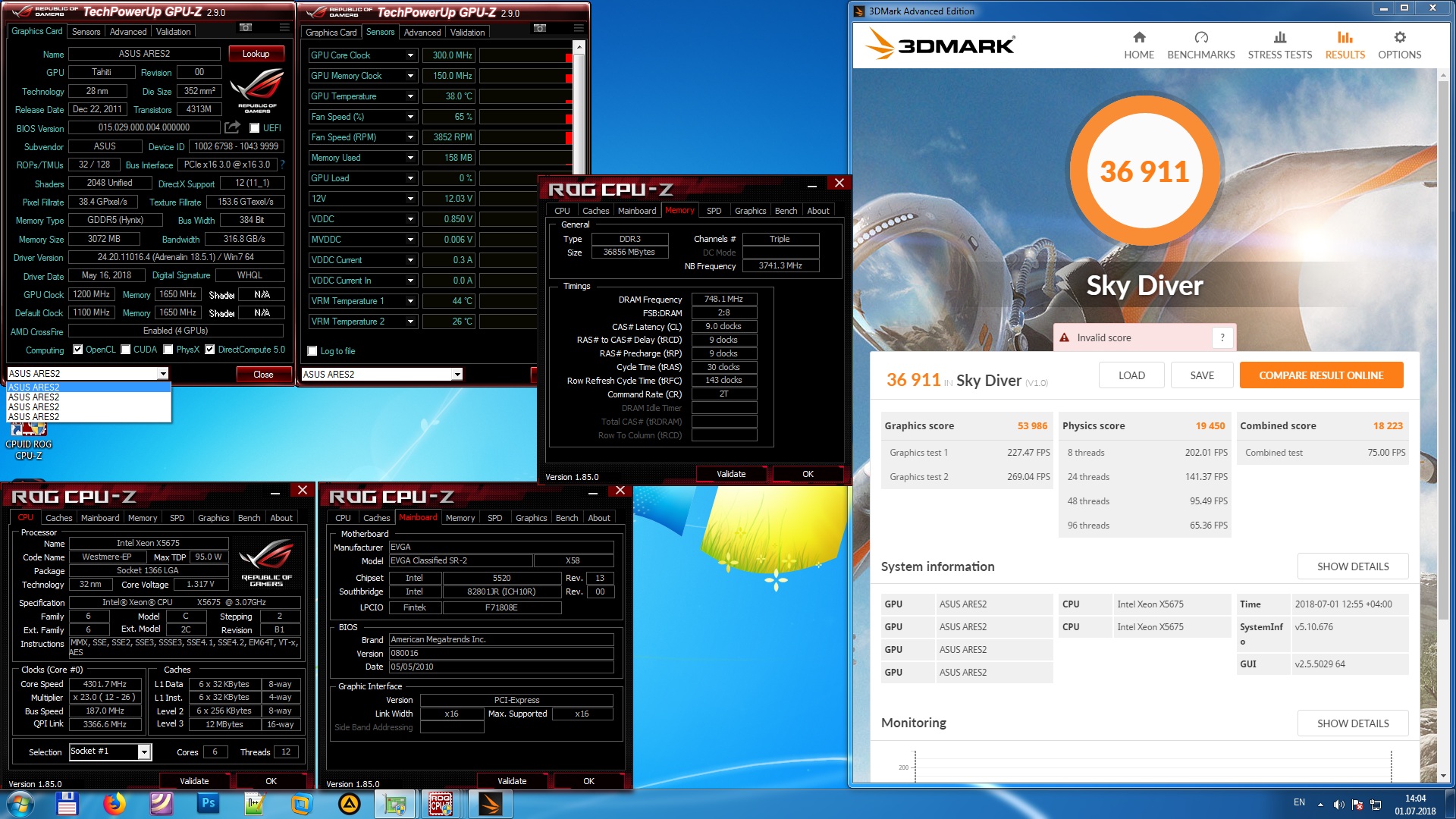Viewport: 1456px width, 819px height.
Task: Open GPU Memory Clock sensor dropdown
Action: pyautogui.click(x=410, y=76)
